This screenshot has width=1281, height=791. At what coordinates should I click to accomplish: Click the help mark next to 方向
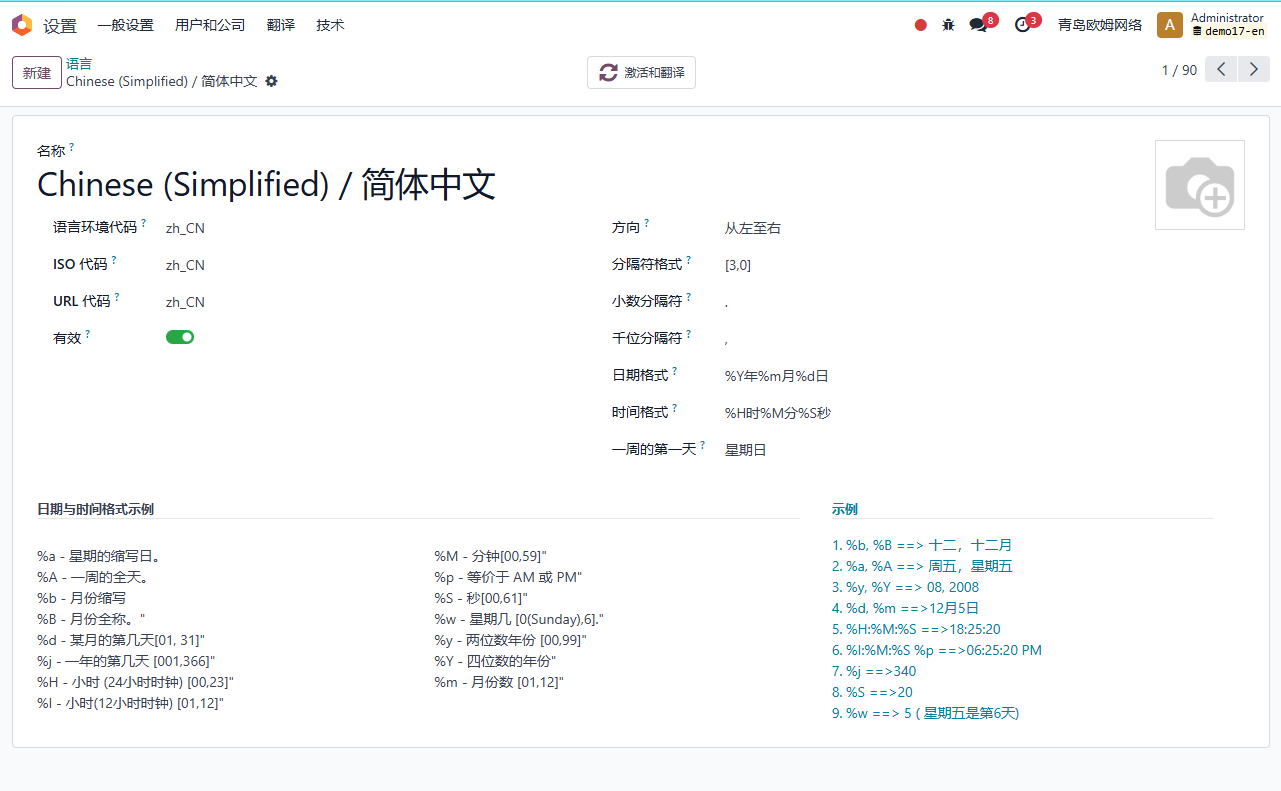(x=647, y=223)
